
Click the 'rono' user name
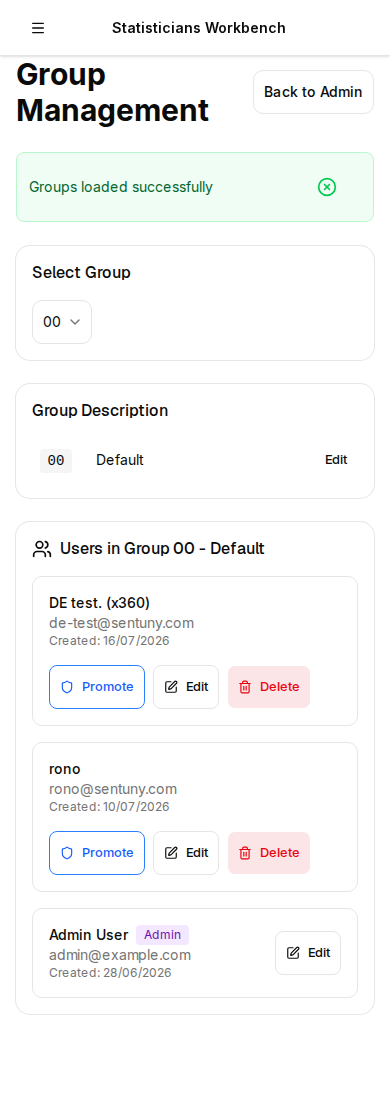click(x=64, y=769)
